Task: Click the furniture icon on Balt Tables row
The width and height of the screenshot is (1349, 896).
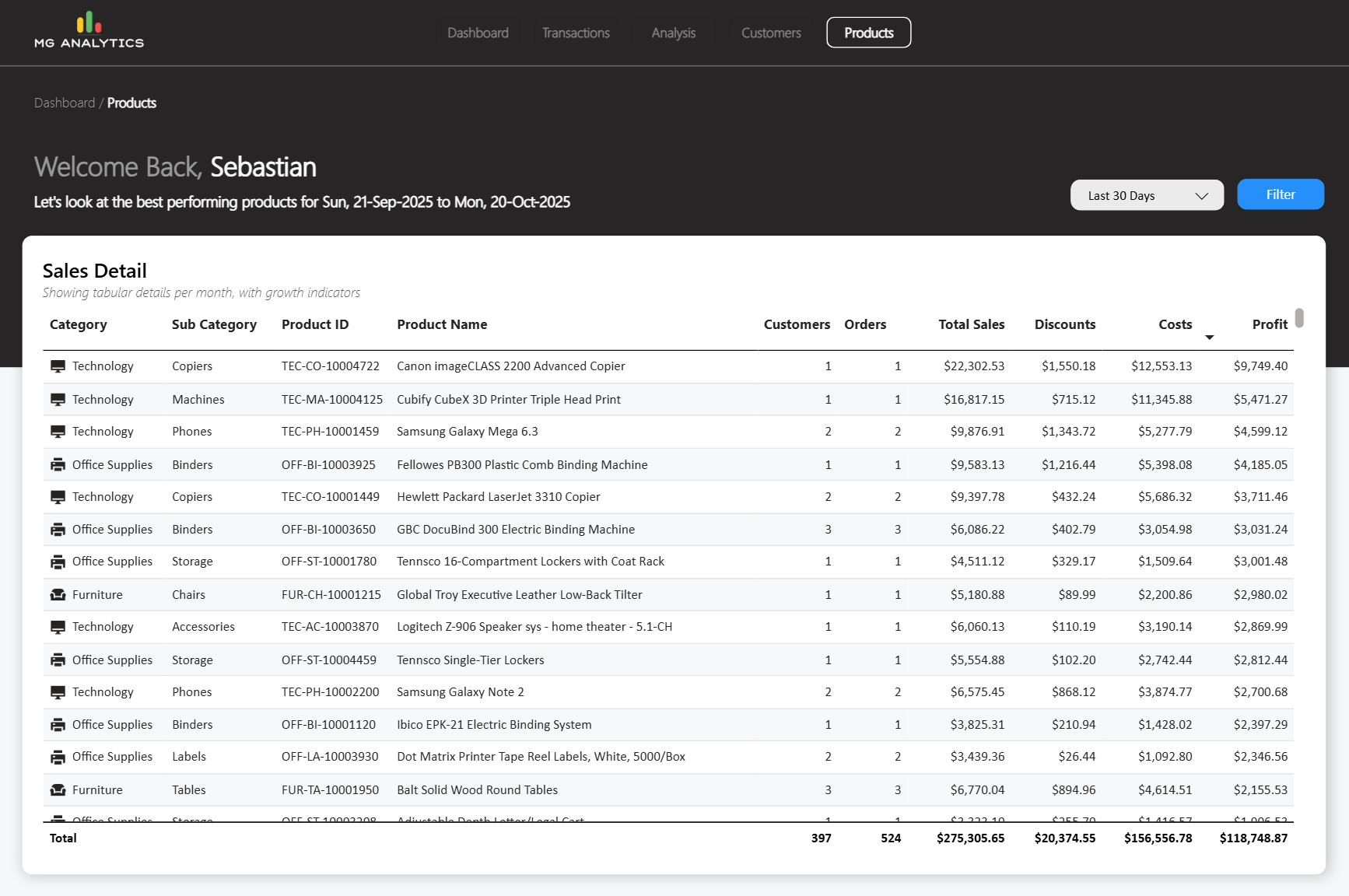Action: click(x=58, y=790)
